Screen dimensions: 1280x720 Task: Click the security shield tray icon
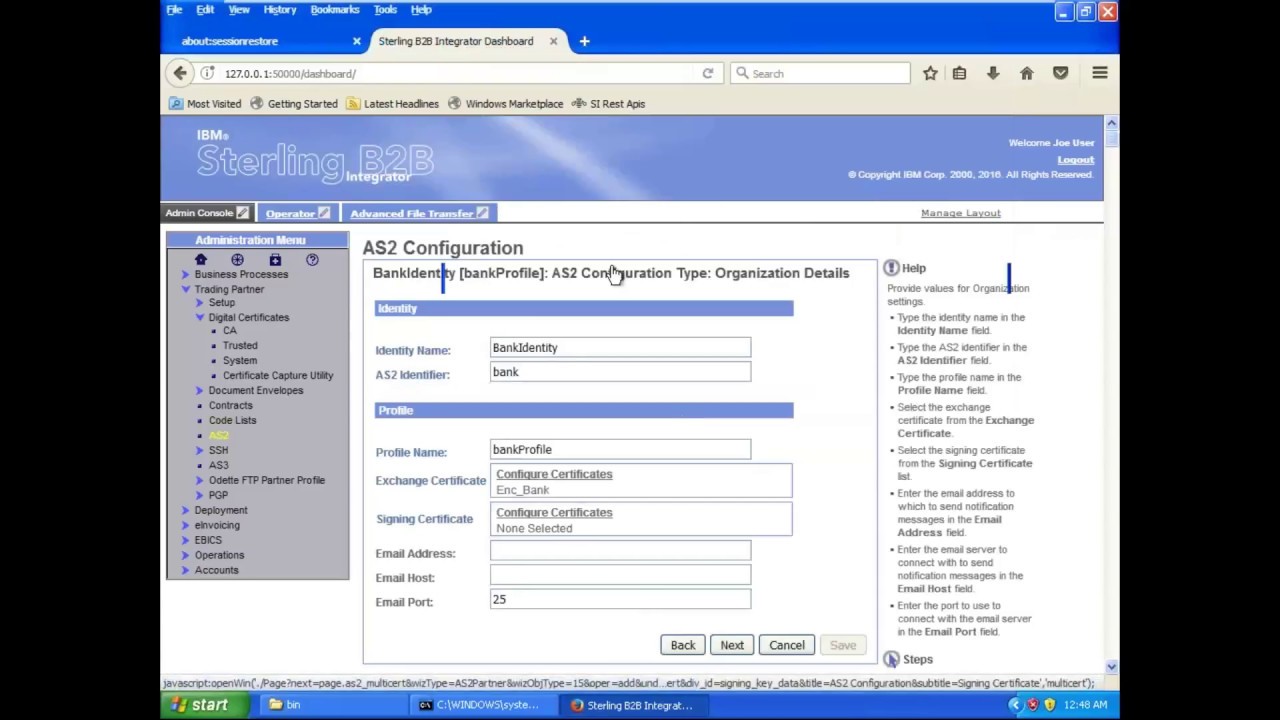coord(1049,705)
